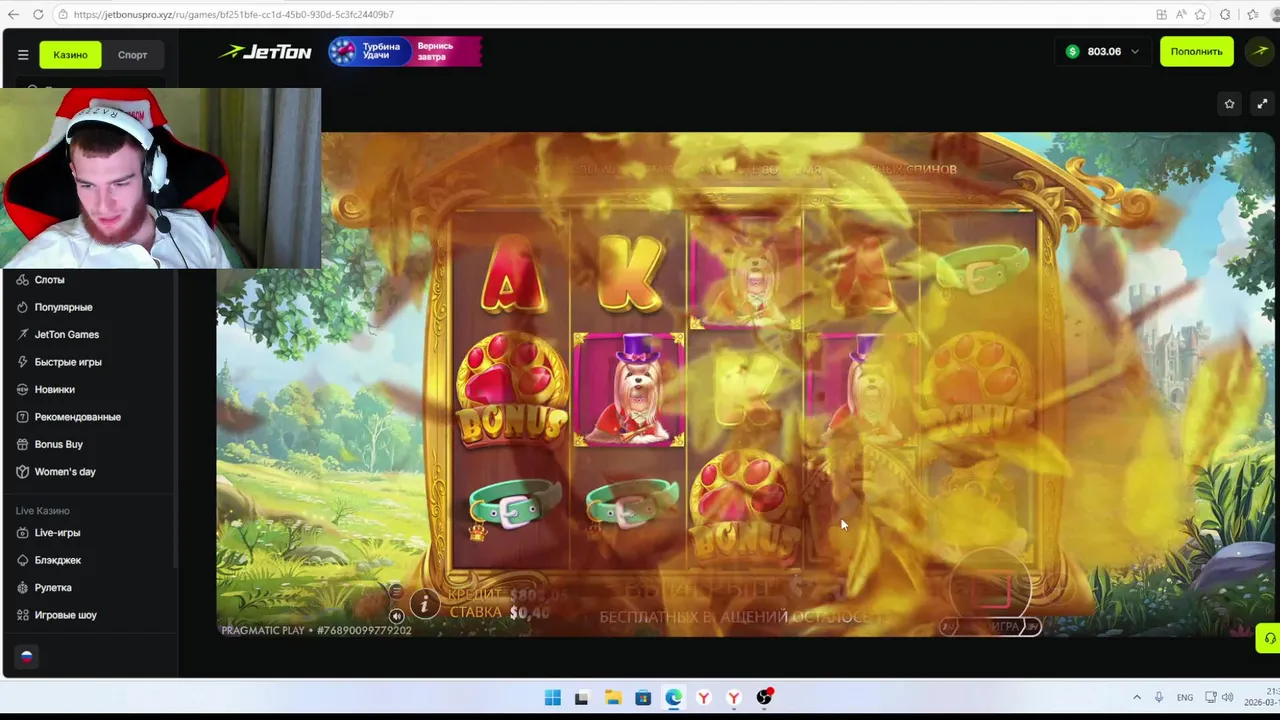Open Слоты in the sidebar
The image size is (1280, 720).
(49, 280)
